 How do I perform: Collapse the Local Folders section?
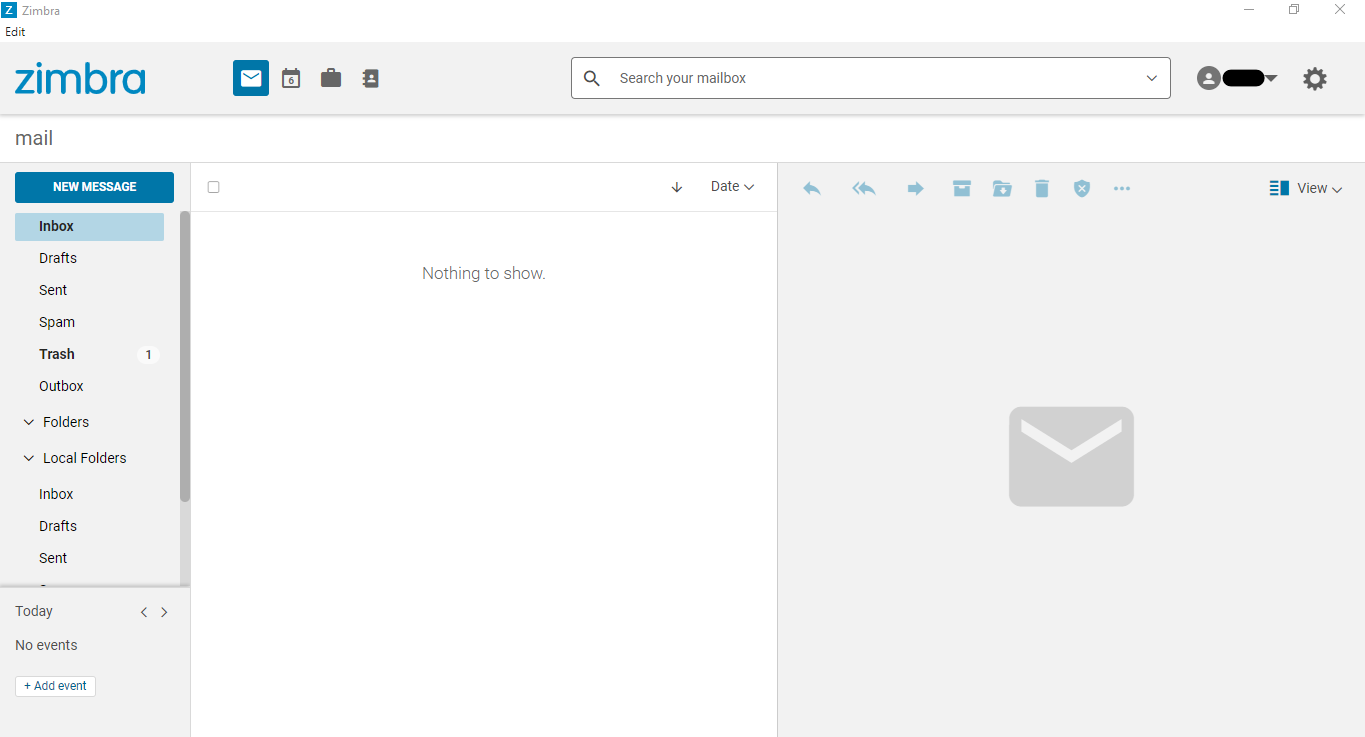point(28,457)
